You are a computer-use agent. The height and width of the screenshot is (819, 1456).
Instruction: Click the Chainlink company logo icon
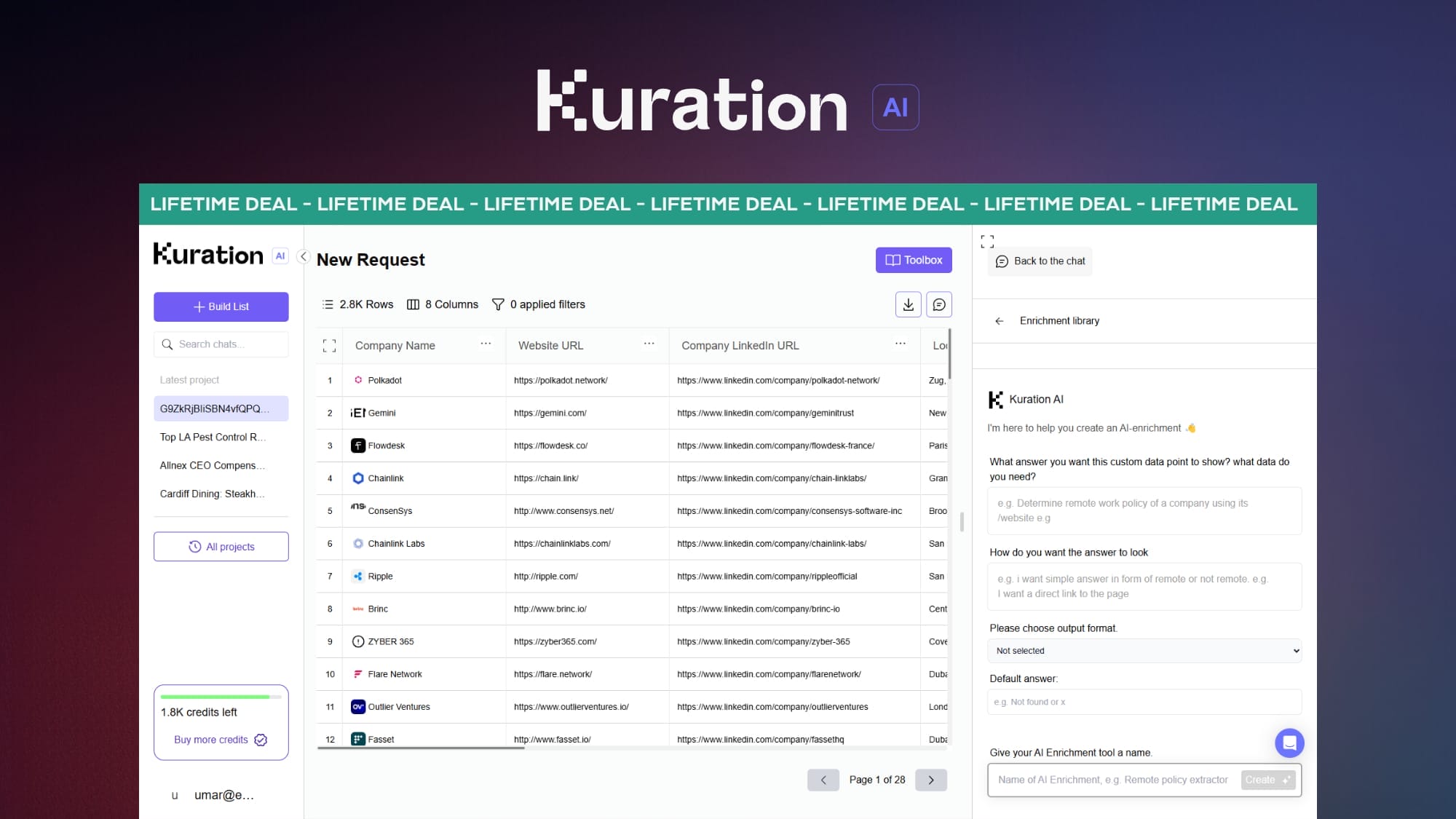tap(358, 478)
